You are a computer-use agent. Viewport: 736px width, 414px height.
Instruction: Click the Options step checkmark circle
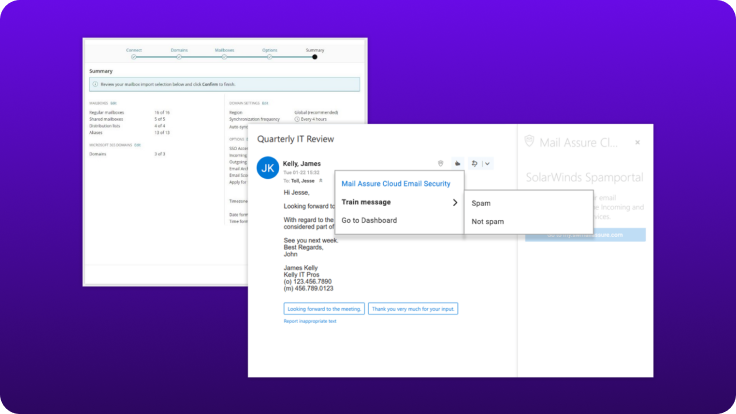269,57
